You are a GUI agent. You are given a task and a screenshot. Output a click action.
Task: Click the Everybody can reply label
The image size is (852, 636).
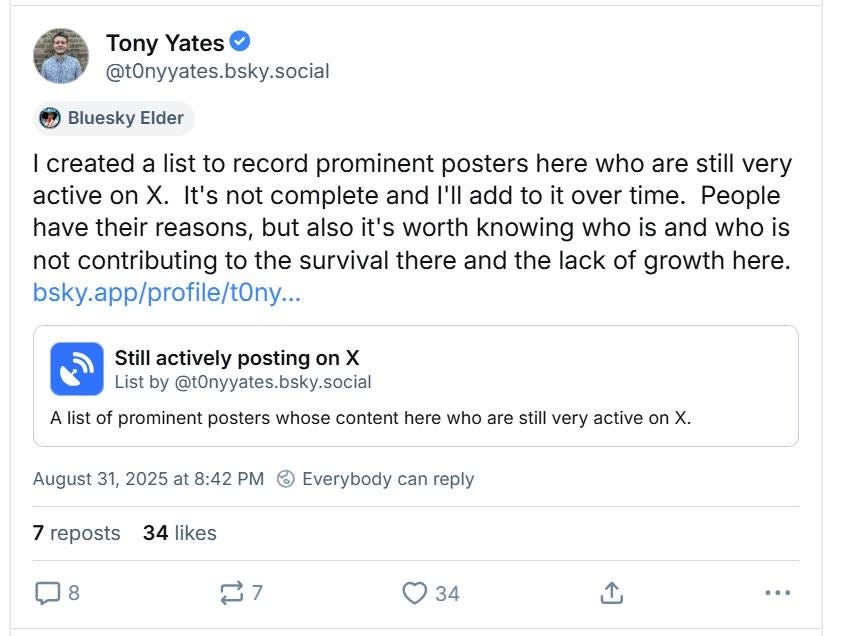[388, 479]
